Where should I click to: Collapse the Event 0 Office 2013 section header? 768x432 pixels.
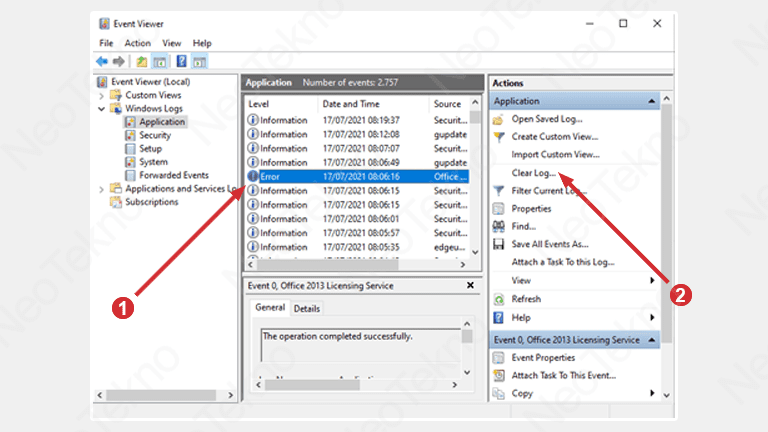coord(651,340)
